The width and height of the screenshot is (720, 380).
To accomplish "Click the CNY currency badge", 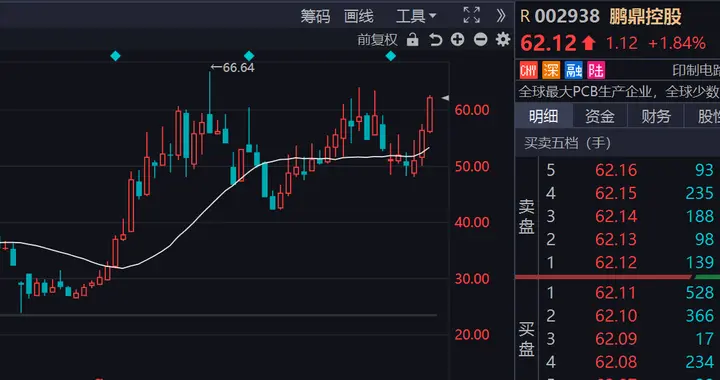I will coord(529,70).
